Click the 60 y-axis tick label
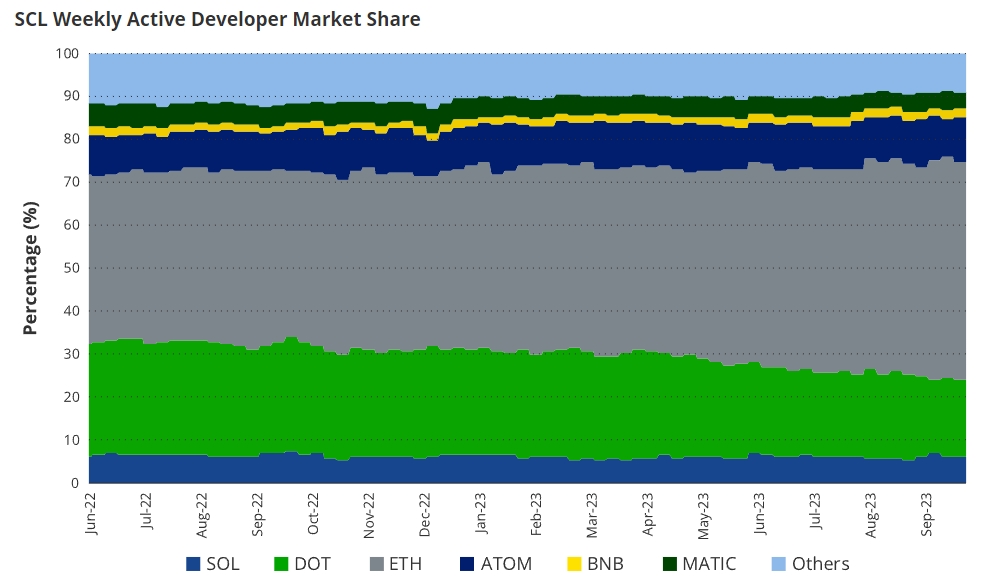 (71, 225)
